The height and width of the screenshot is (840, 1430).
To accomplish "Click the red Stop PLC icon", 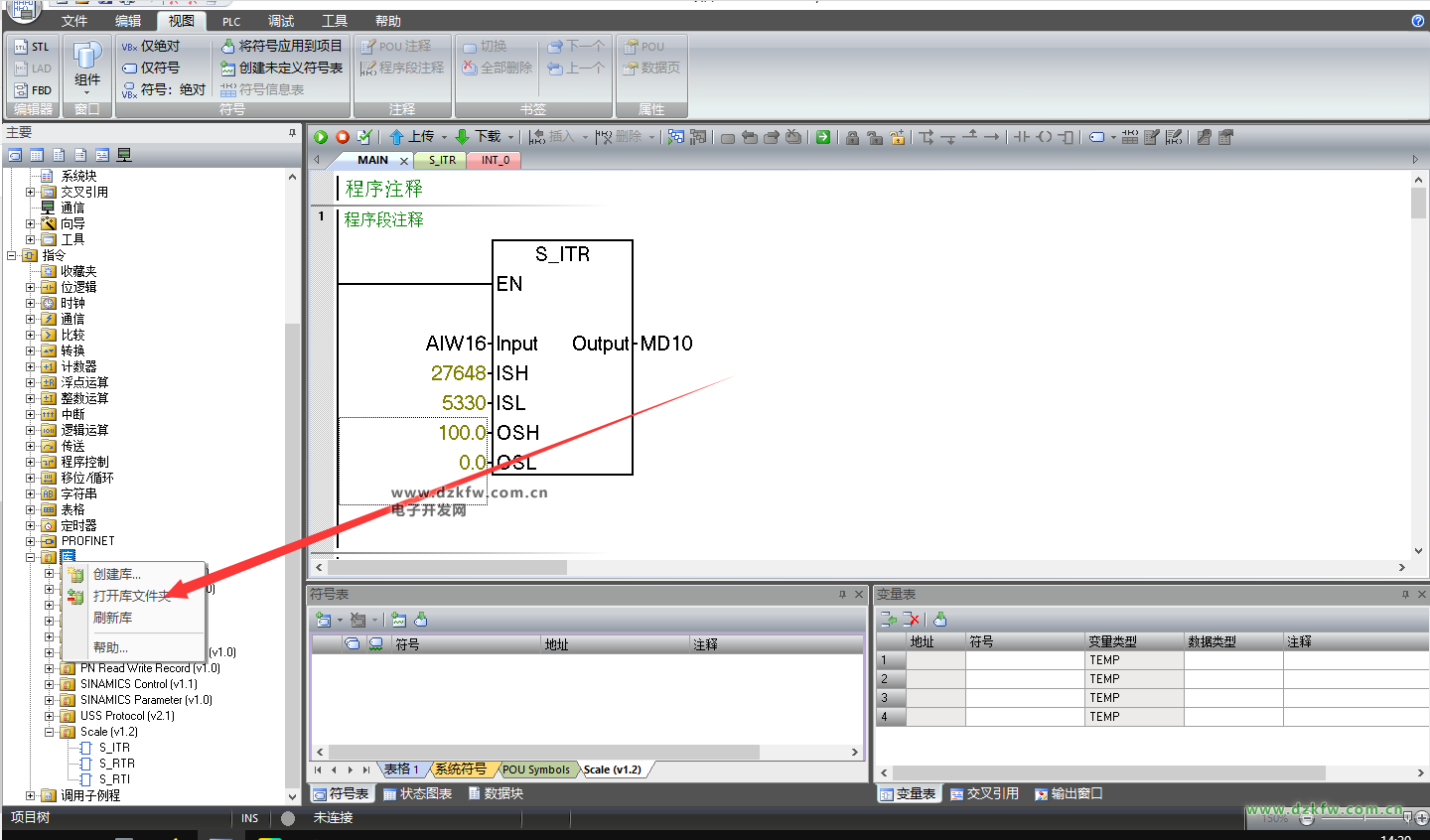I will tap(343, 137).
